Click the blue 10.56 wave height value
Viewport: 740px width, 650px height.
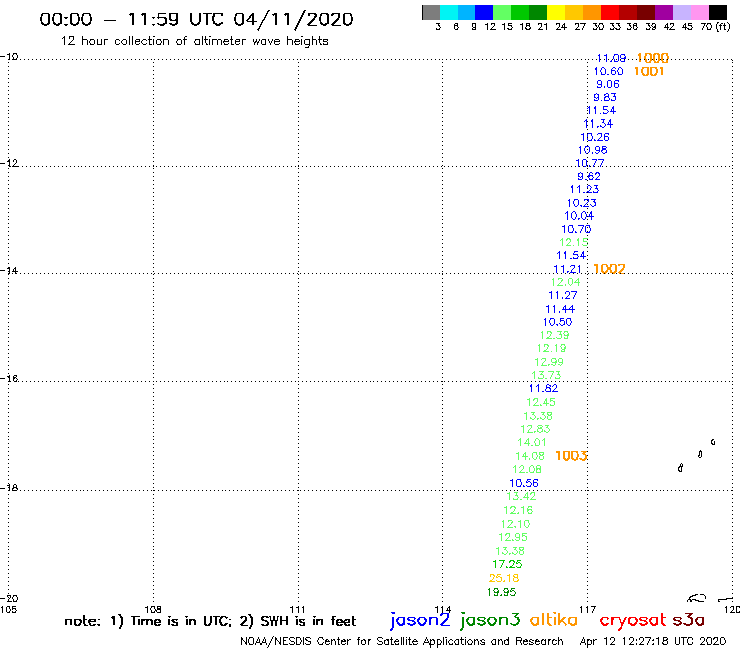point(524,483)
